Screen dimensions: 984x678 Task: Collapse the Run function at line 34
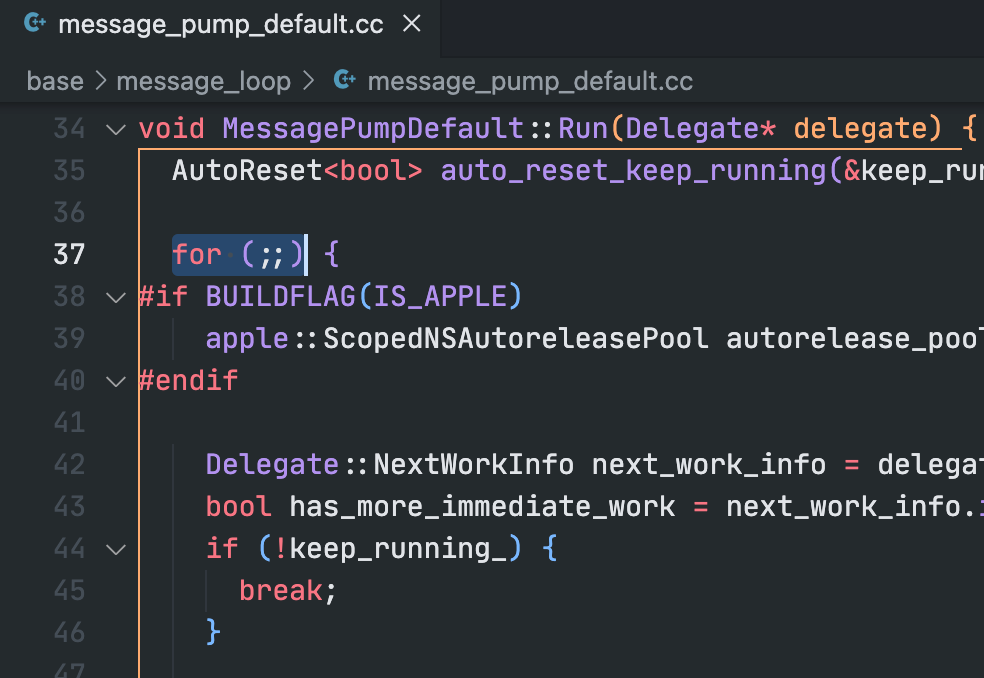(x=116, y=129)
